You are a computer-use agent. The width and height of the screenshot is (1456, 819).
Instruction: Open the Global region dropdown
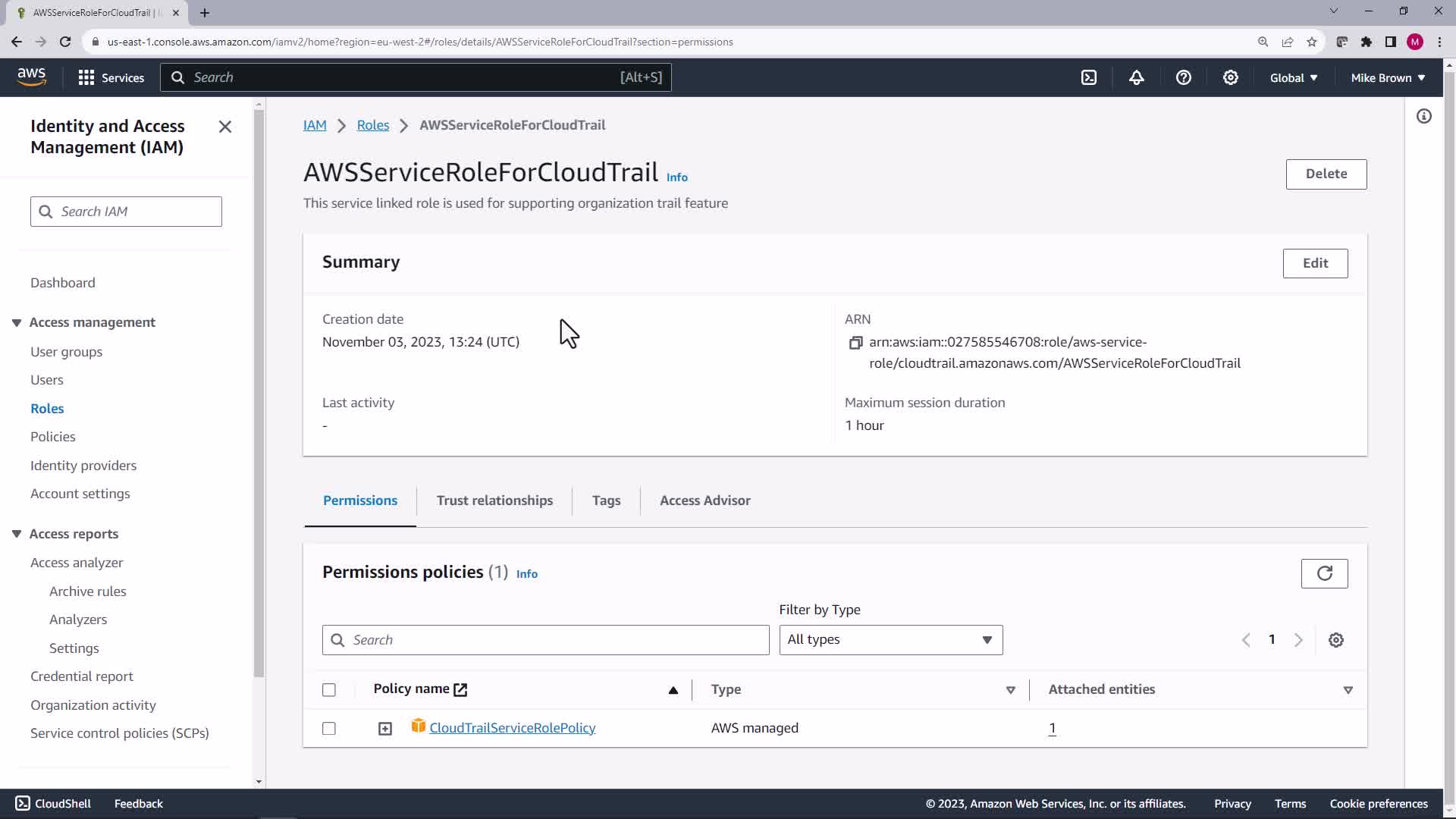click(x=1293, y=77)
